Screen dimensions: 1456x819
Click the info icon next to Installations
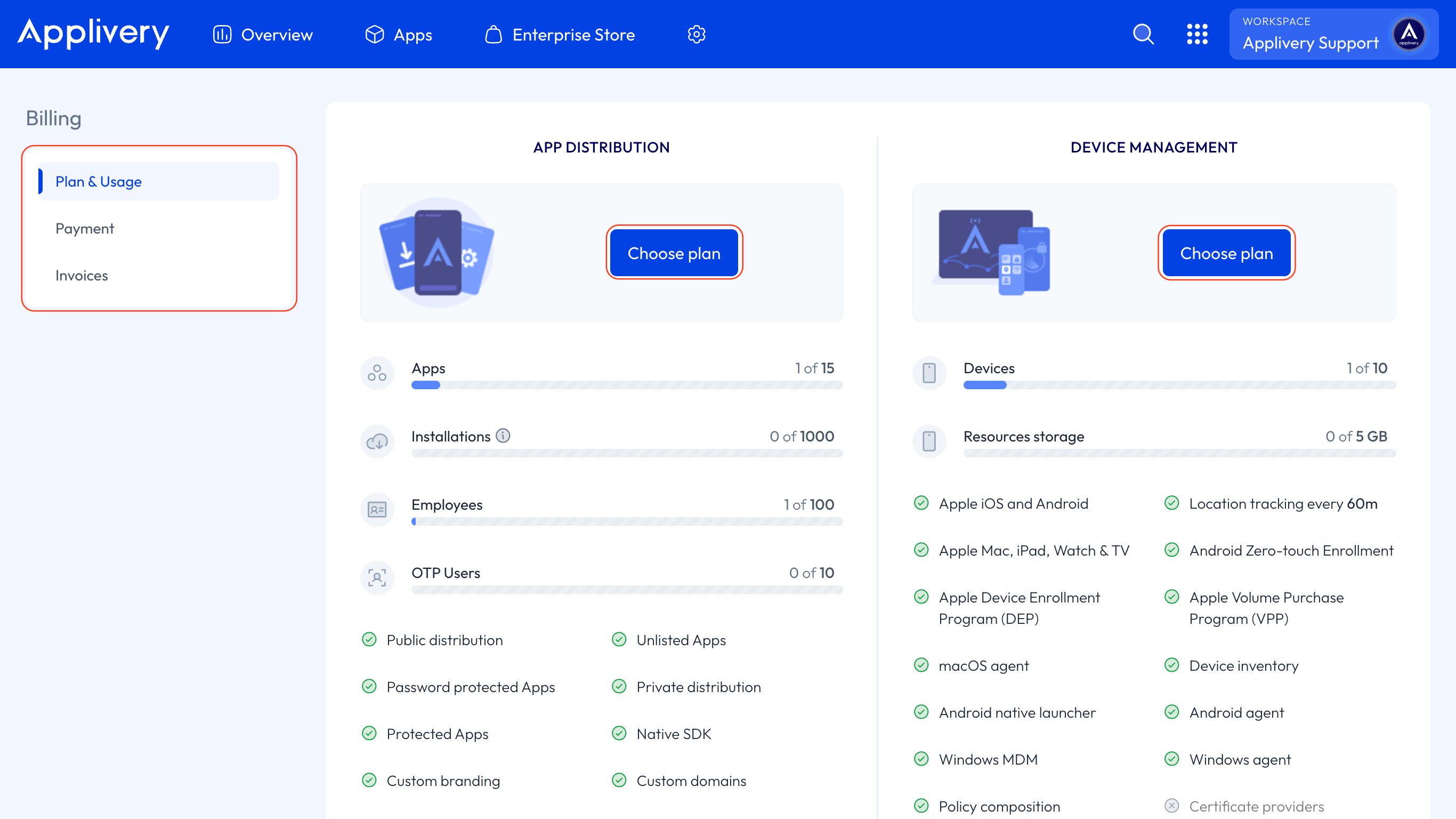pyautogui.click(x=503, y=436)
